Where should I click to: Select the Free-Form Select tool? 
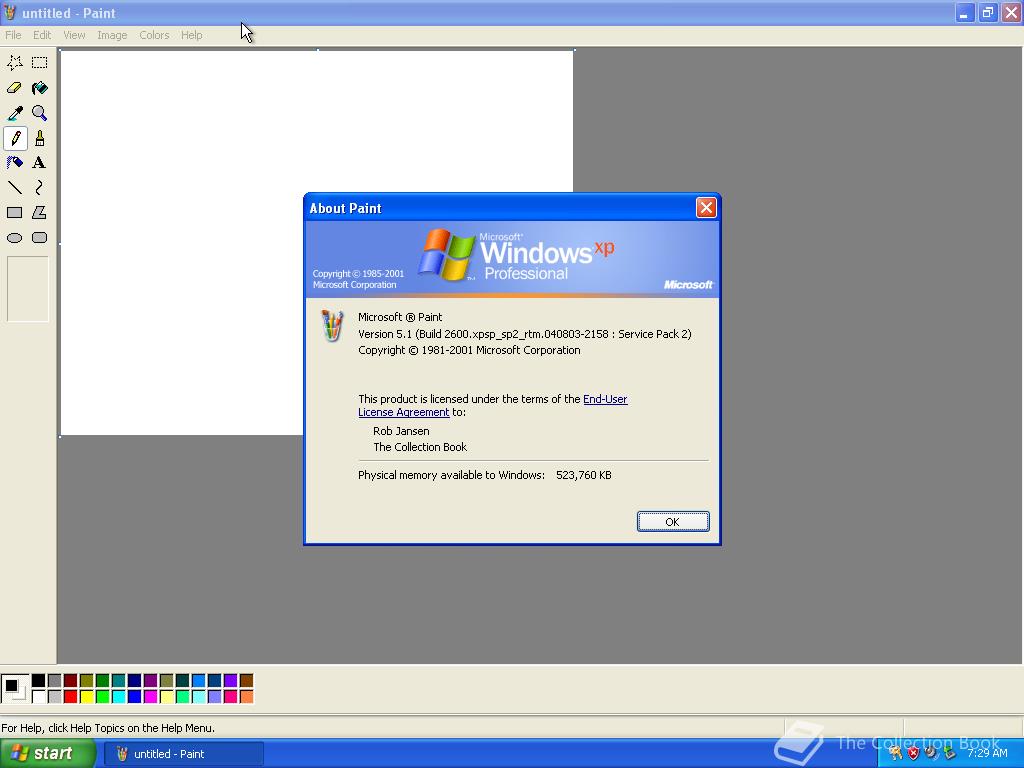(14, 63)
